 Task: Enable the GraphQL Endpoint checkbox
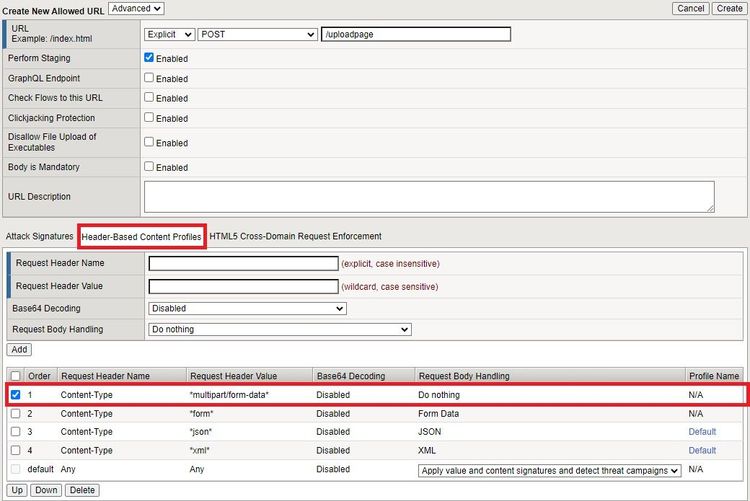click(x=149, y=78)
